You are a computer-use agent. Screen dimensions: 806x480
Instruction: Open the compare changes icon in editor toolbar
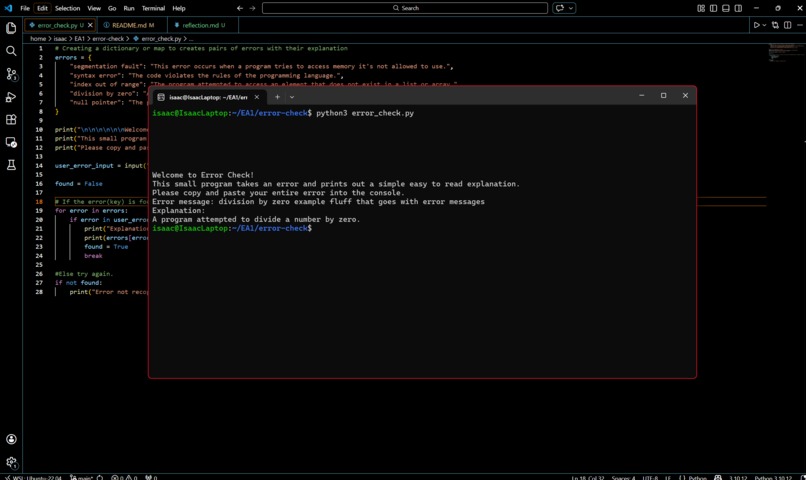(775, 25)
